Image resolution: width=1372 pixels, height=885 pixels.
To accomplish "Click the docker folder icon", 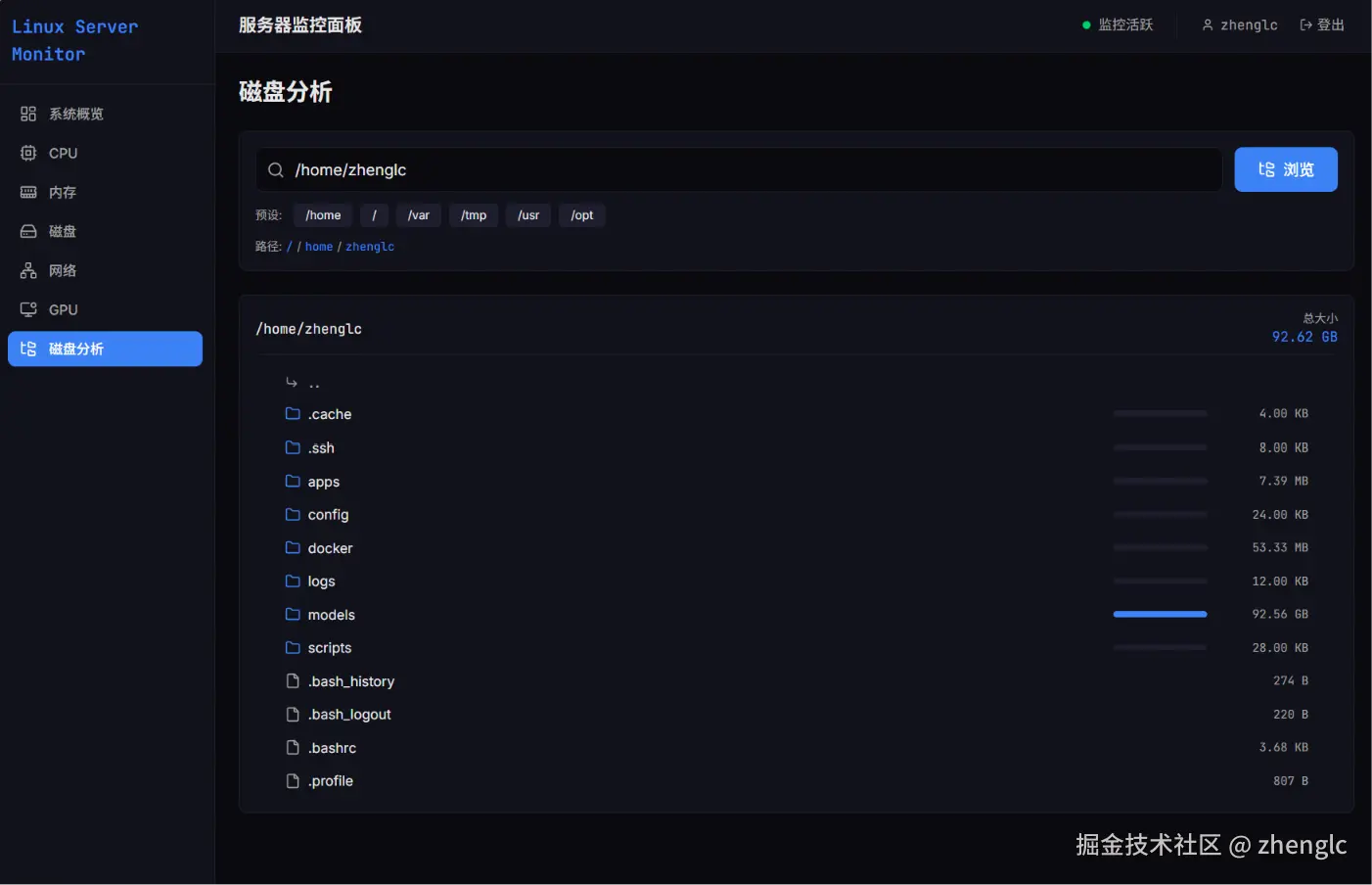I will coord(293,547).
